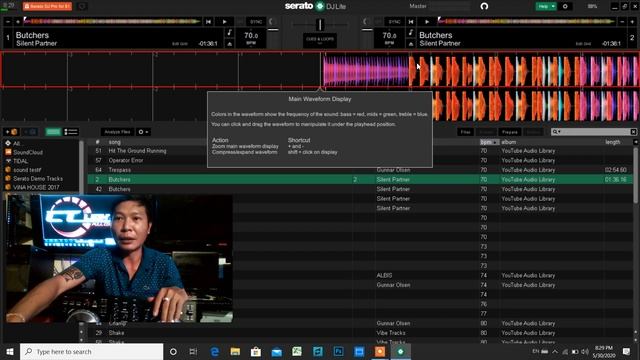Image resolution: width=640 pixels, height=360 pixels.
Task: Zoom in deck 2 overview with plus
Action: pyautogui.click(x=632, y=22)
